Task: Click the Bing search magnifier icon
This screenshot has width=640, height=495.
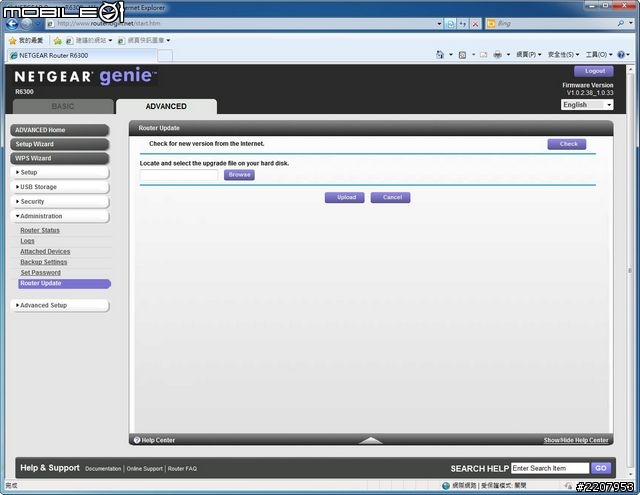Action: point(621,24)
